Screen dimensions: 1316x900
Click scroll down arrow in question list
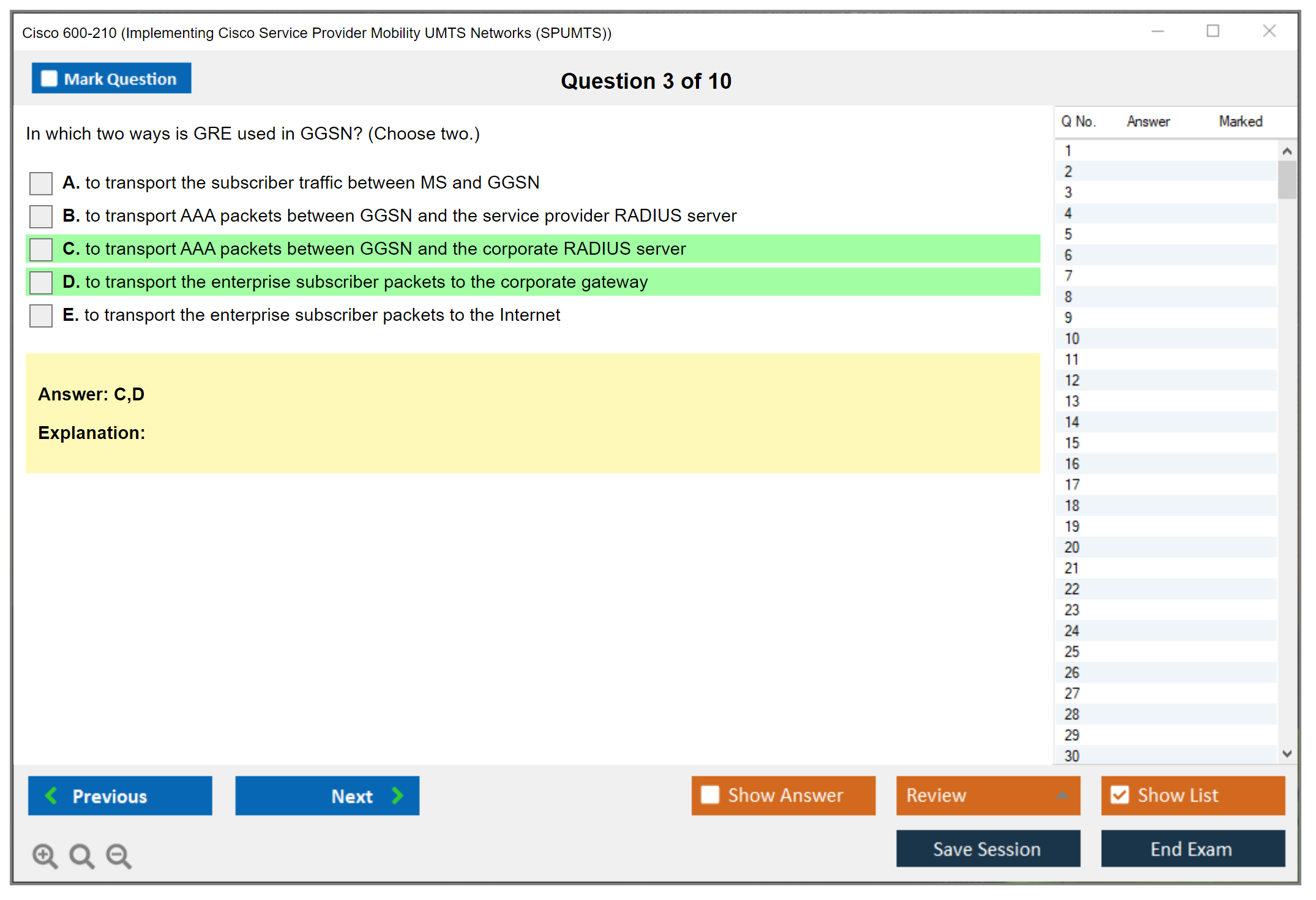[1287, 754]
